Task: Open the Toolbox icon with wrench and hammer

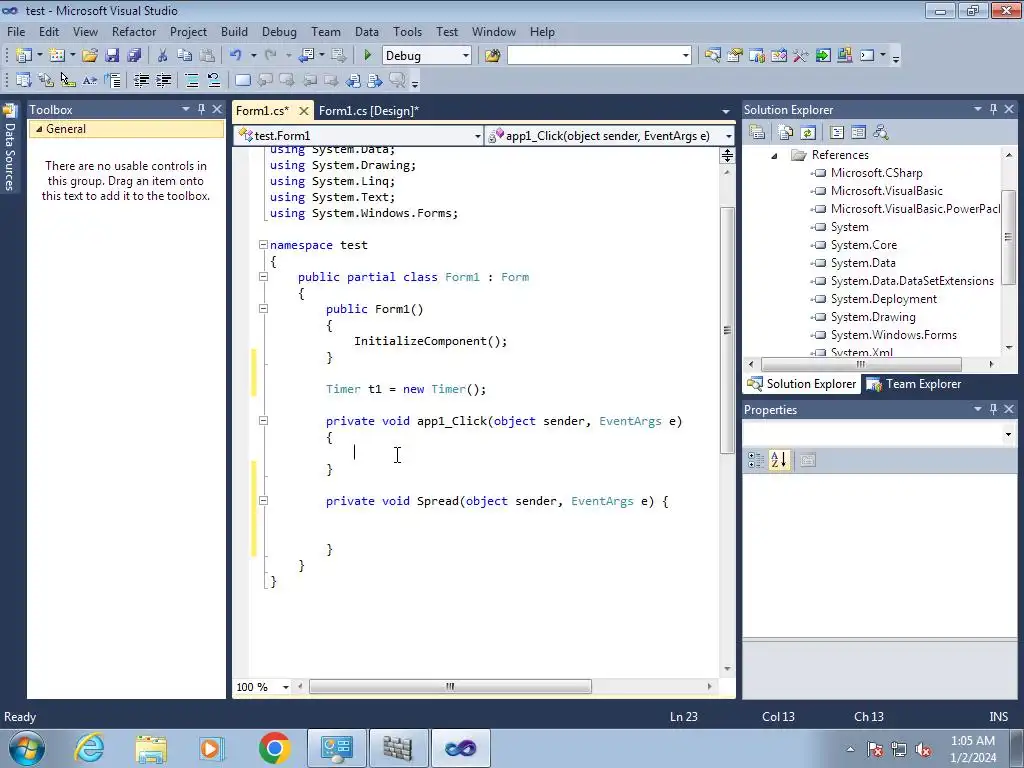Action: click(801, 56)
